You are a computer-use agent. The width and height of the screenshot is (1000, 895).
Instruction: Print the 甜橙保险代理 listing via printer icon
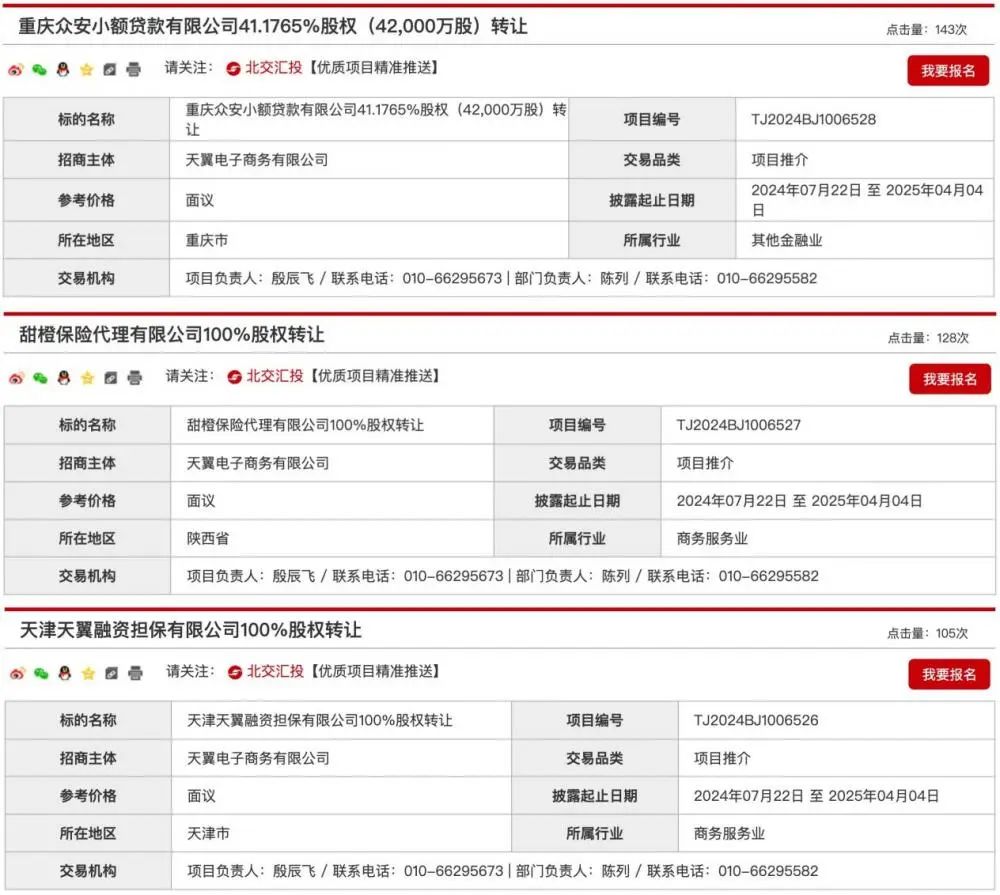tap(135, 378)
